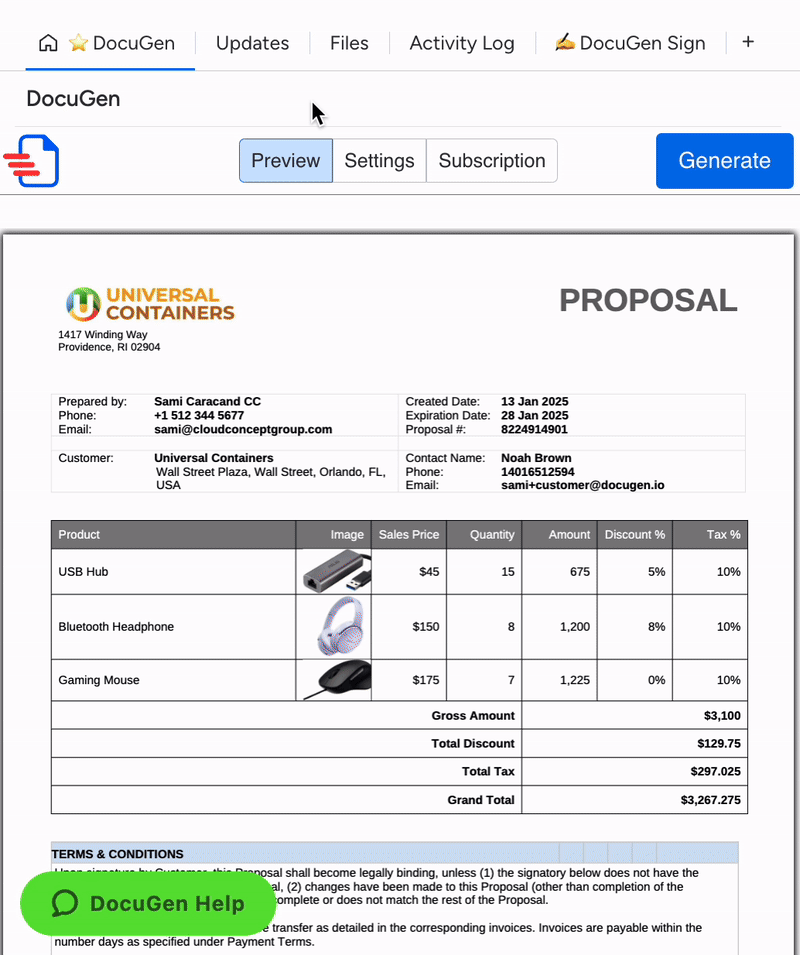Click the chat bubble icon in DocuGen Help
This screenshot has width=800, height=955.
pos(65,903)
